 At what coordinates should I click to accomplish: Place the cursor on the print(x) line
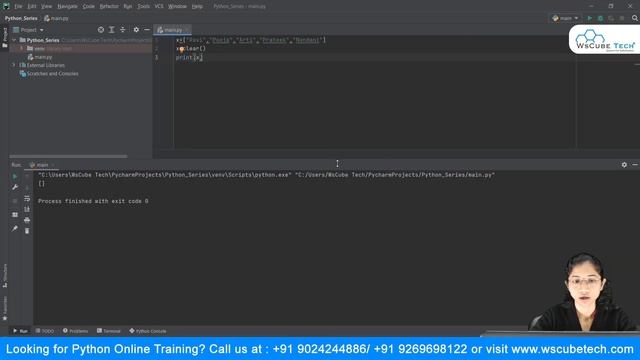point(189,58)
